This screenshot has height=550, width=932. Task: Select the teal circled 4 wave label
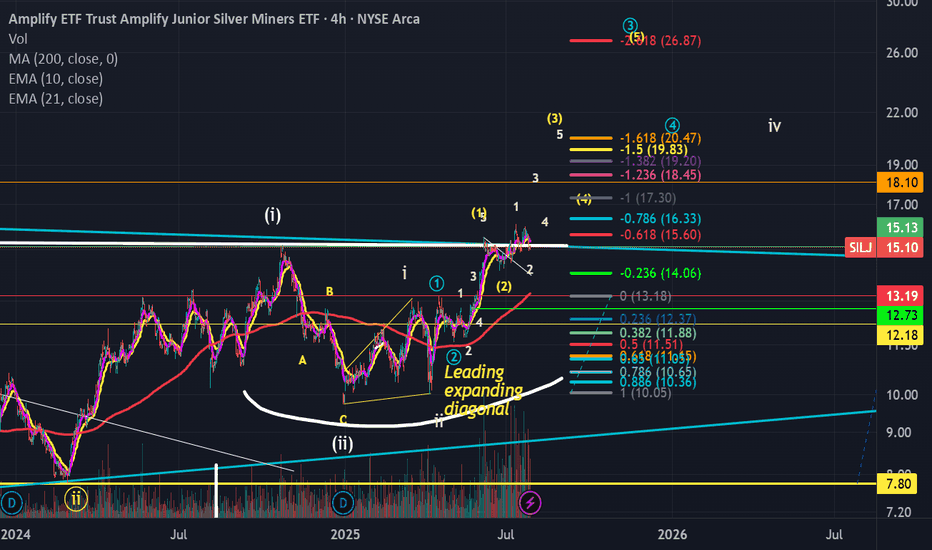672,125
